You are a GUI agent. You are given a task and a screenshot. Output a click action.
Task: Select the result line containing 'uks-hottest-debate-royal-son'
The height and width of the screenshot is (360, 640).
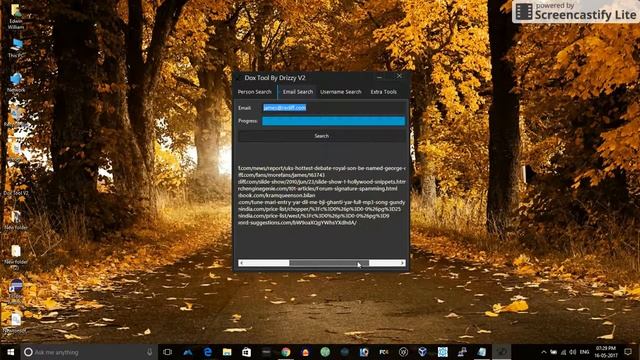click(x=322, y=168)
